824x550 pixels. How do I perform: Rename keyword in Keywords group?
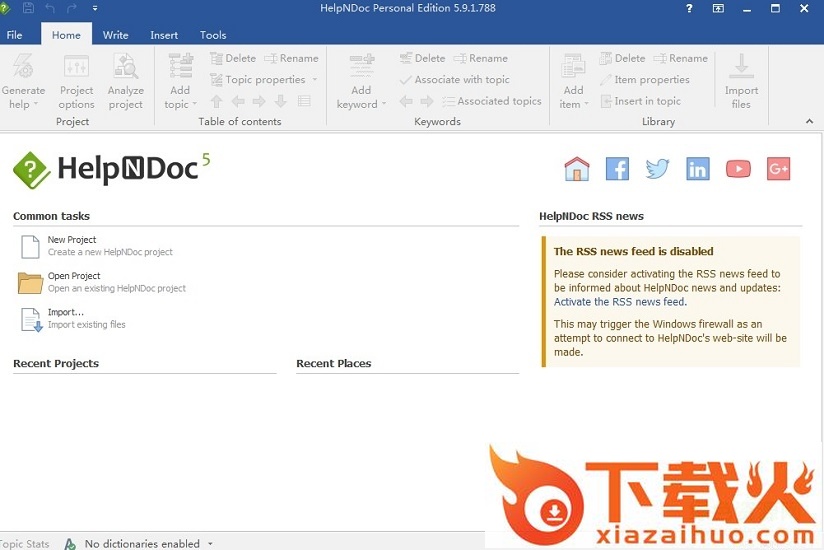click(480, 58)
